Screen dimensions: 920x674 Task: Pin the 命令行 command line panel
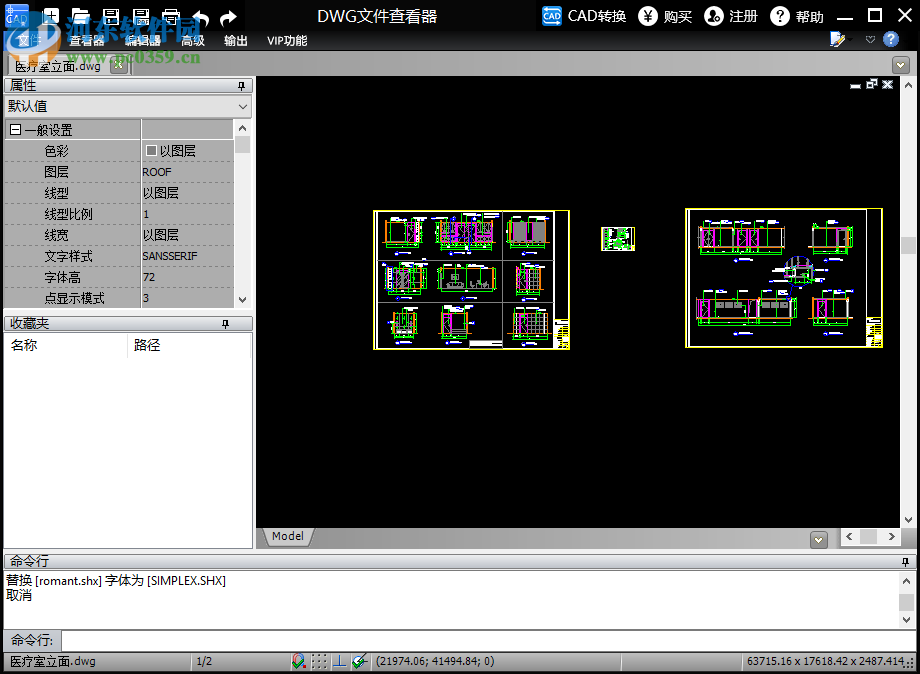click(x=906, y=562)
